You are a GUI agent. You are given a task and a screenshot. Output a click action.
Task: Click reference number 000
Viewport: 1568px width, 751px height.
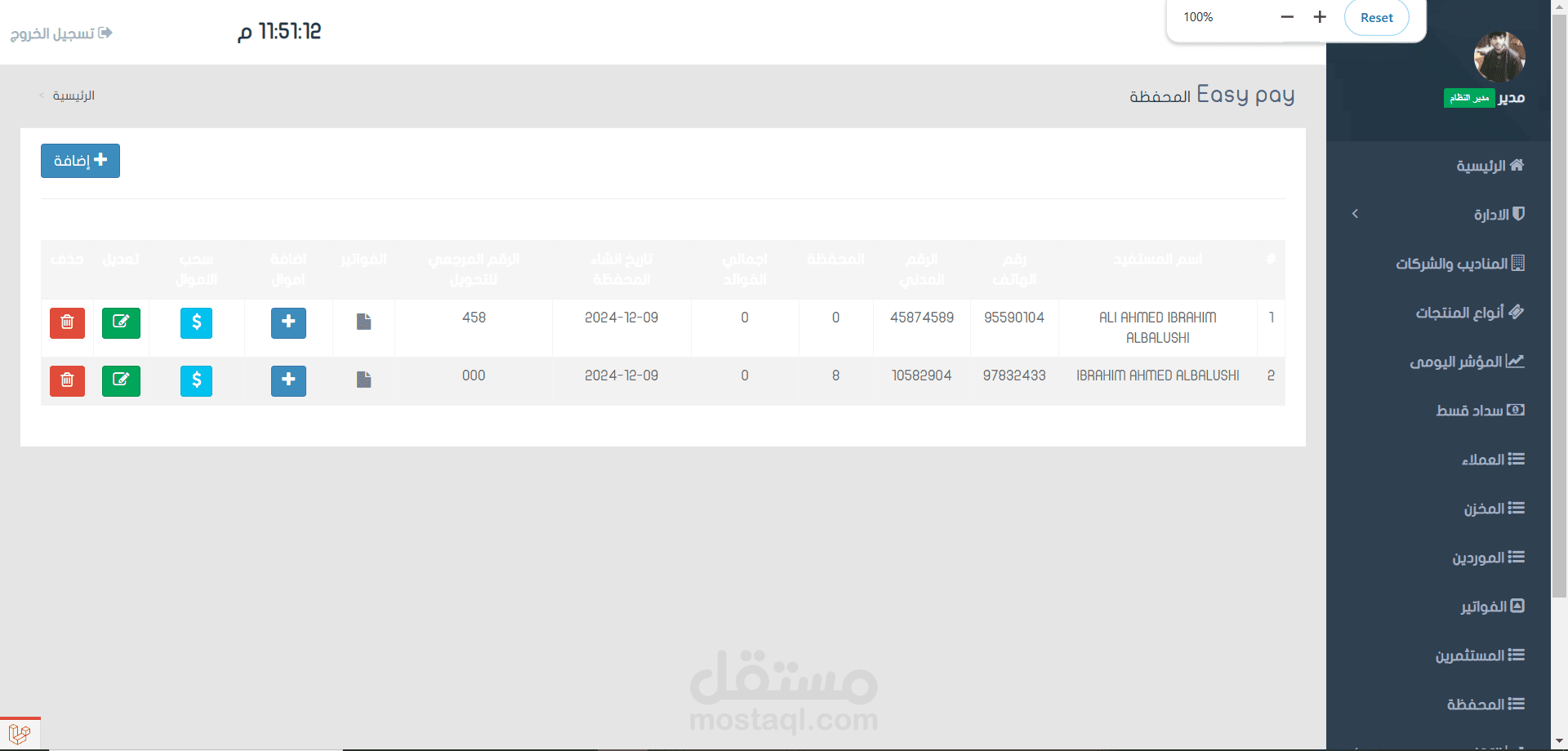click(x=474, y=375)
